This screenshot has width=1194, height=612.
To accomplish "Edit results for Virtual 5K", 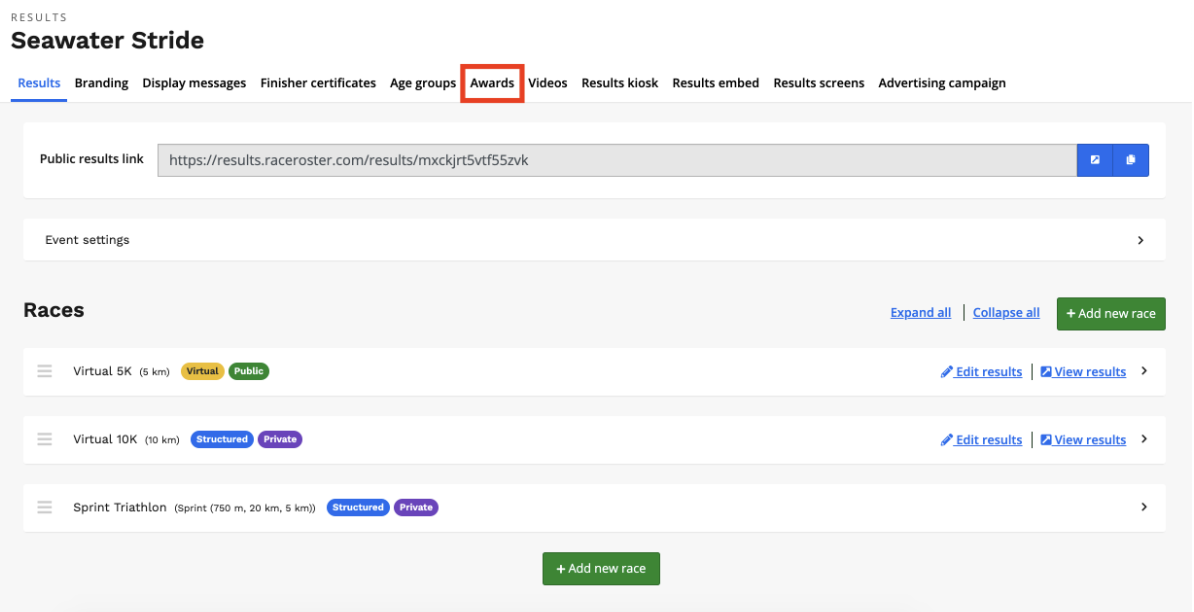I will pyautogui.click(x=982, y=371).
